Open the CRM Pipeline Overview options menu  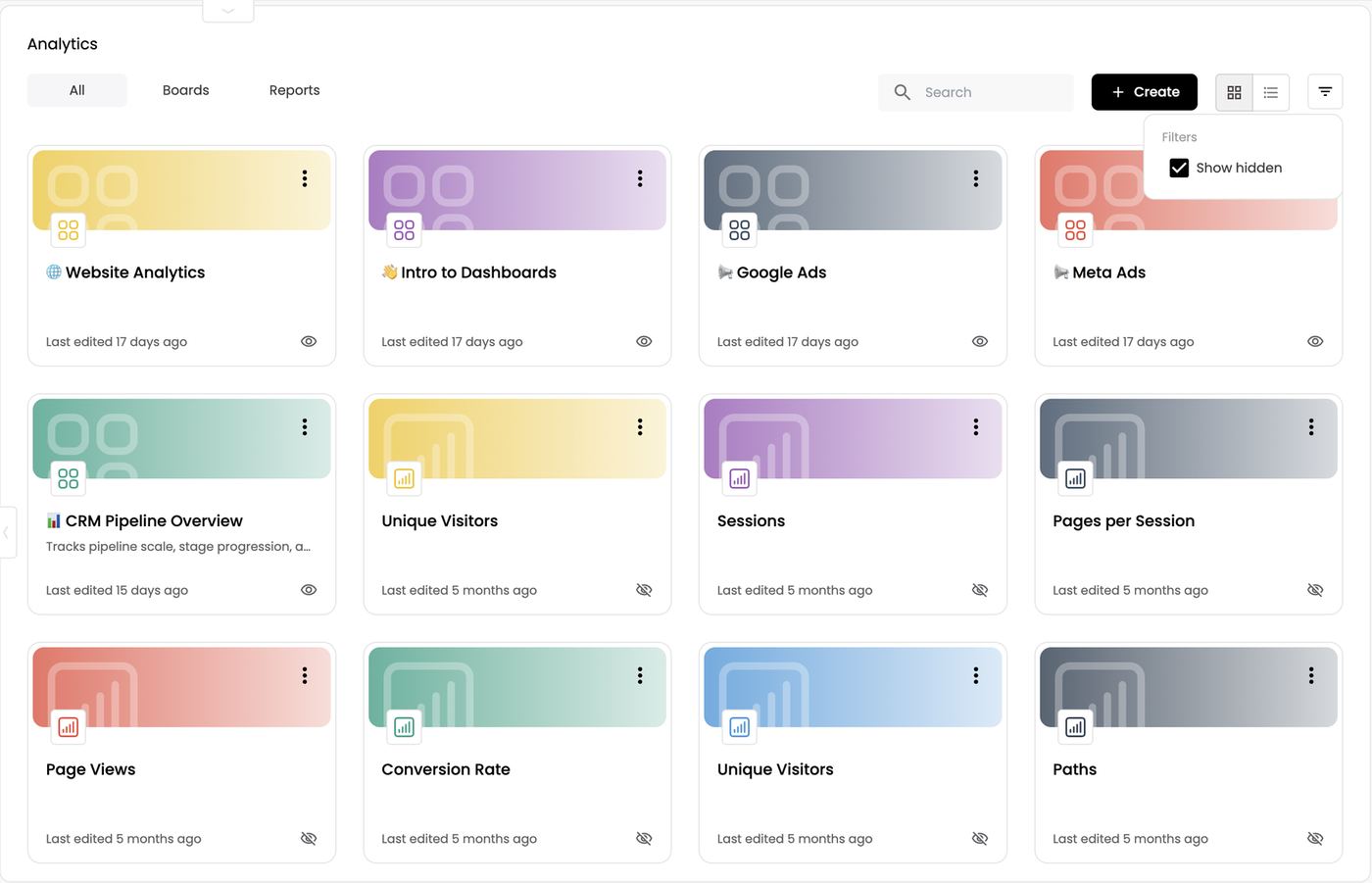point(305,427)
